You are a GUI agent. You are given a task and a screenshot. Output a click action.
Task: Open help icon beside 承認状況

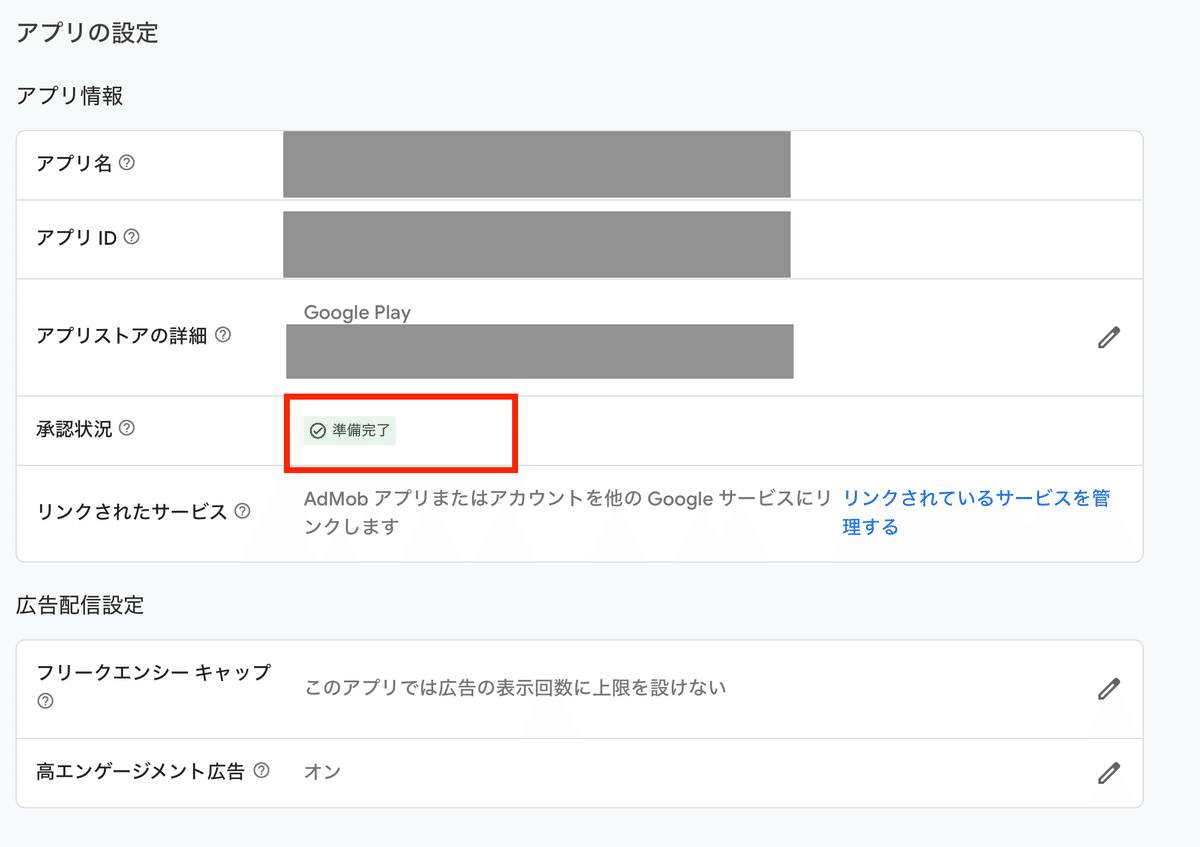coord(127,429)
